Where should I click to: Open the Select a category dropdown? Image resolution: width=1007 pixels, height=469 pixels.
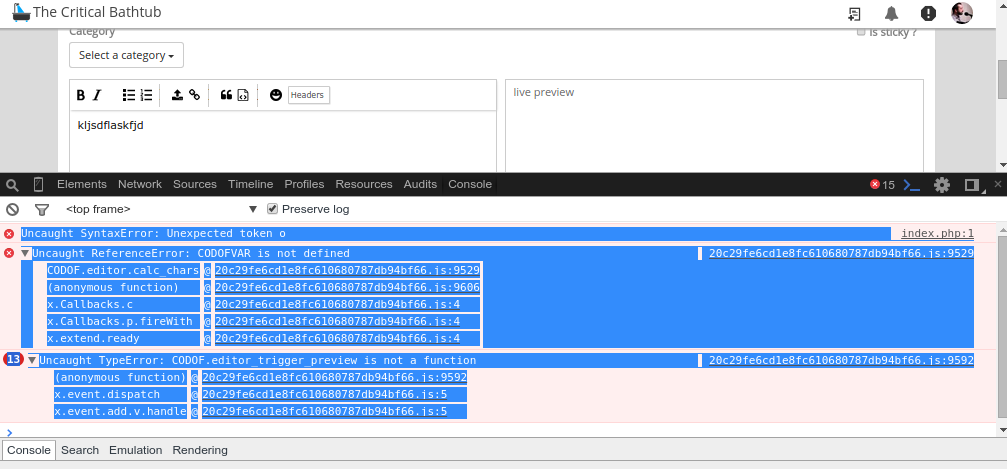[x=127, y=55]
